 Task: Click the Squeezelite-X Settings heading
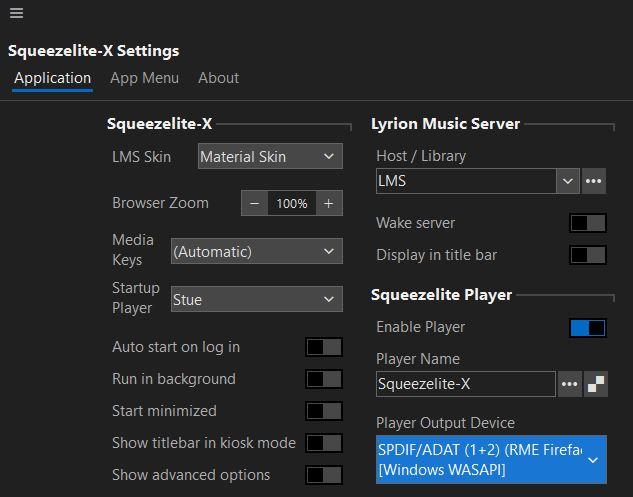tap(94, 51)
